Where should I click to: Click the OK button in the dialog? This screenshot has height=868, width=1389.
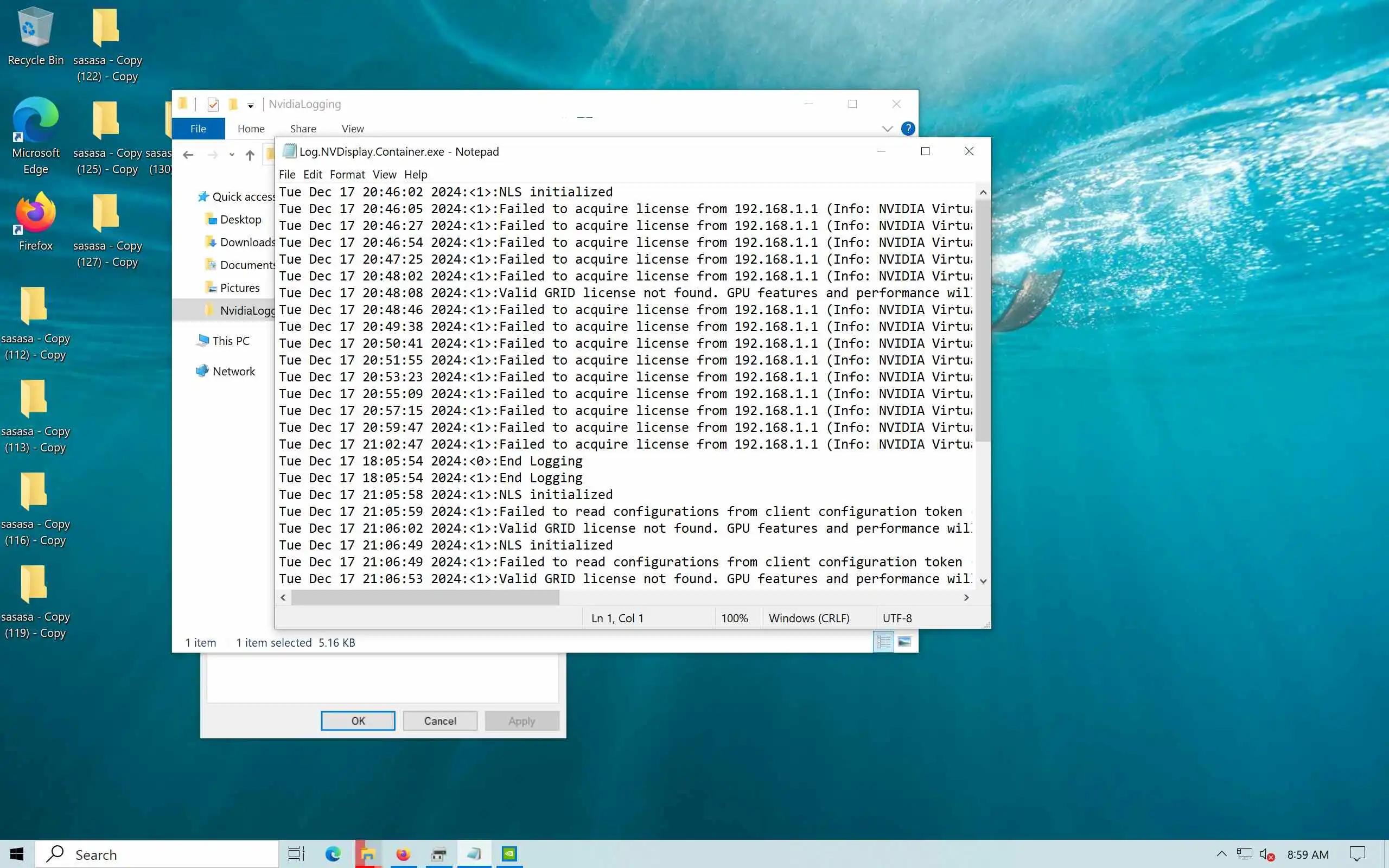point(358,720)
